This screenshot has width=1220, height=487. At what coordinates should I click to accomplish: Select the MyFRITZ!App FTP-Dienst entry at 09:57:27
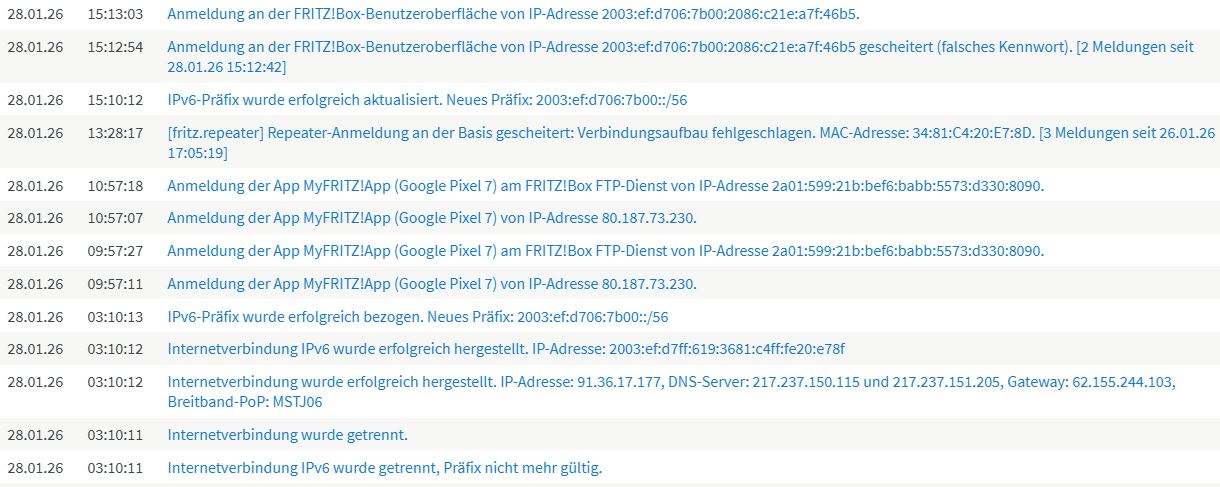(605, 251)
